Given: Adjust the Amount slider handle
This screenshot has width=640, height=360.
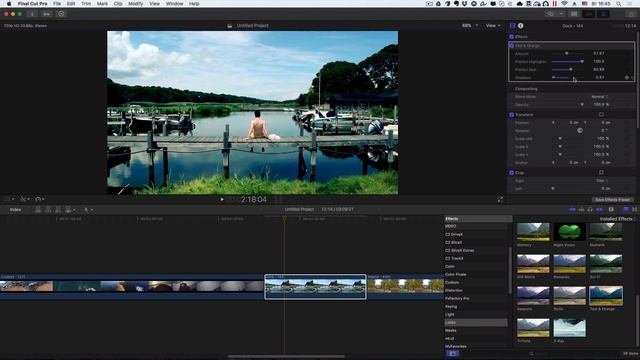Looking at the screenshot, I should coord(567,53).
